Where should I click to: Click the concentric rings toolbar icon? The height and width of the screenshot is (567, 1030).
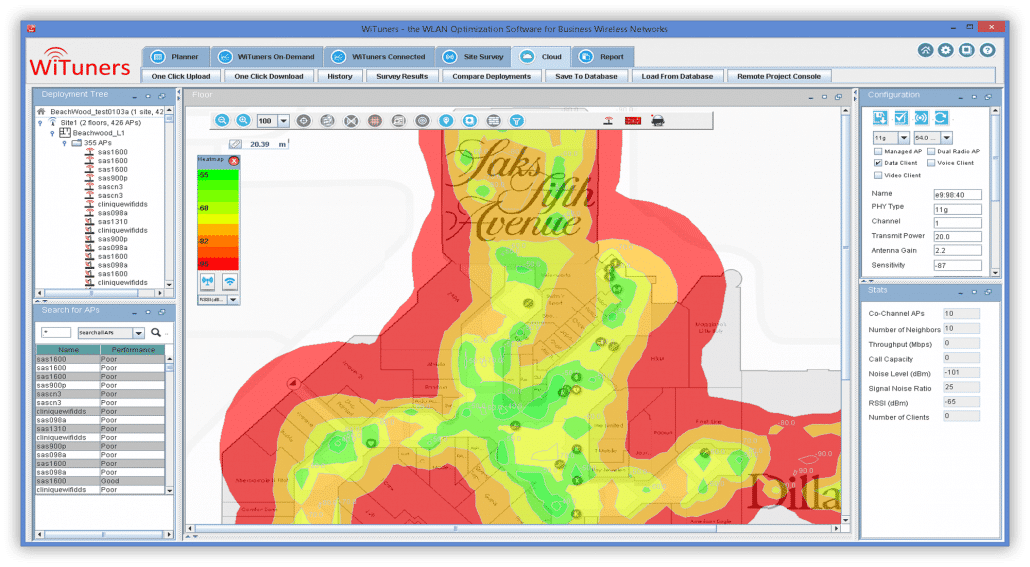coord(422,121)
